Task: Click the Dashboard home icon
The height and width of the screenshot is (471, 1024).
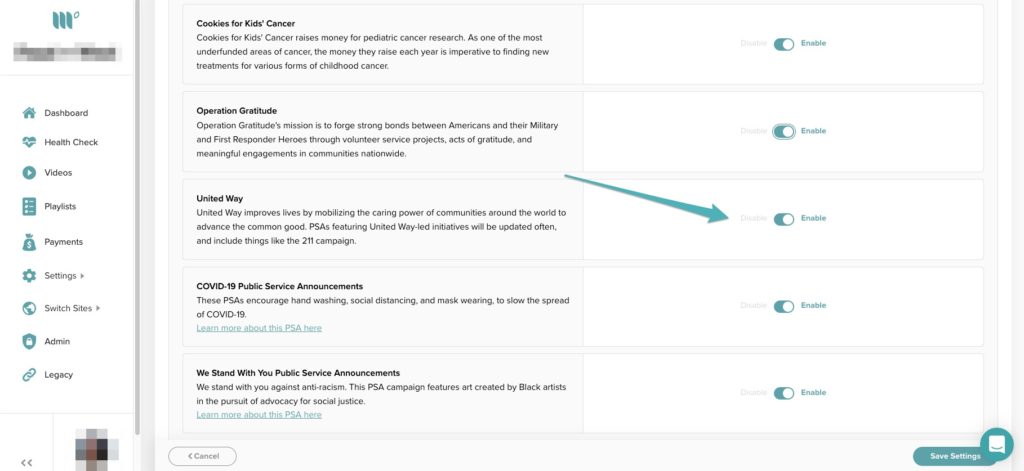Action: pyautogui.click(x=29, y=113)
